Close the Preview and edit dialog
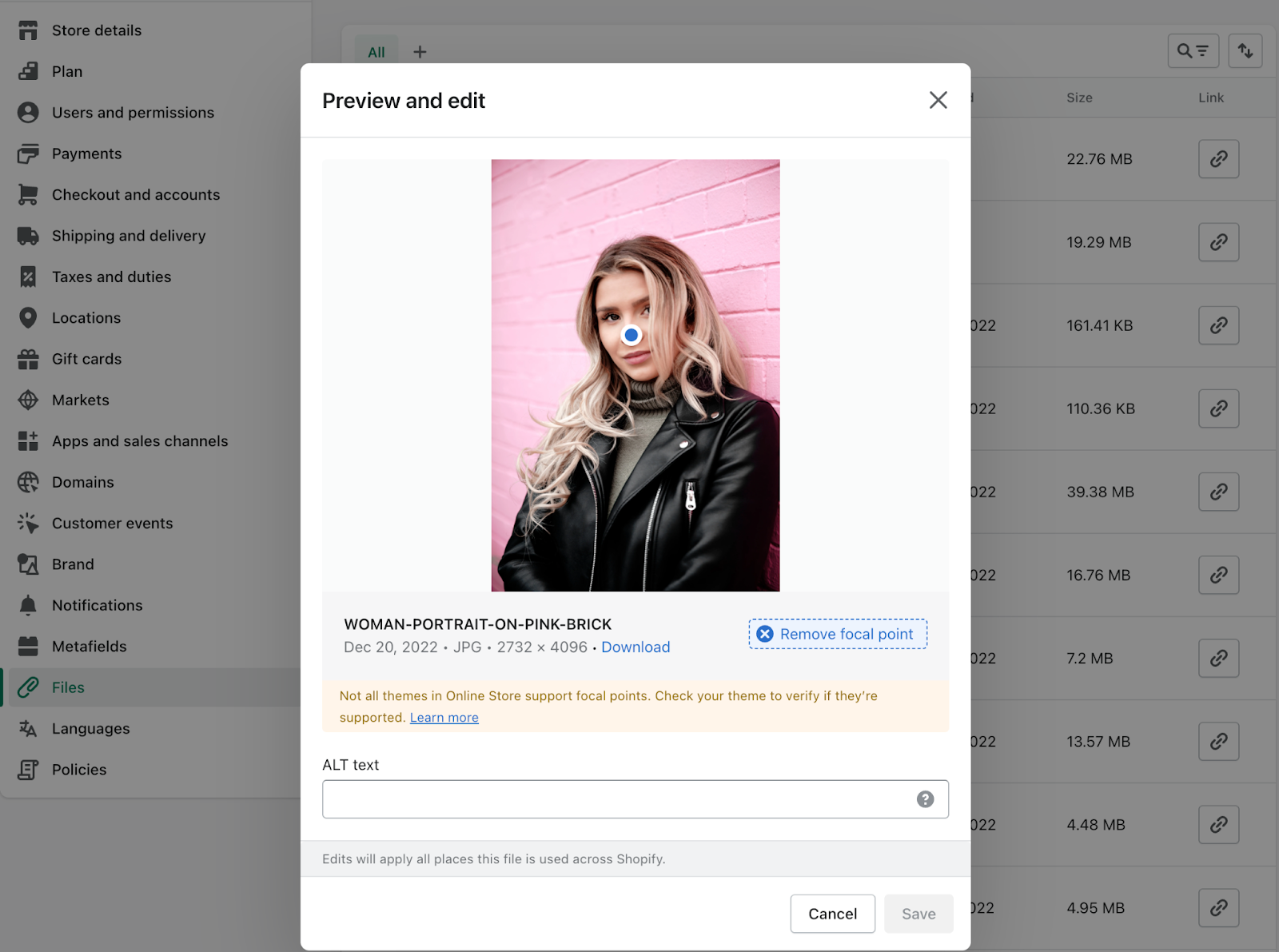Viewport: 1279px width, 952px height. click(938, 100)
